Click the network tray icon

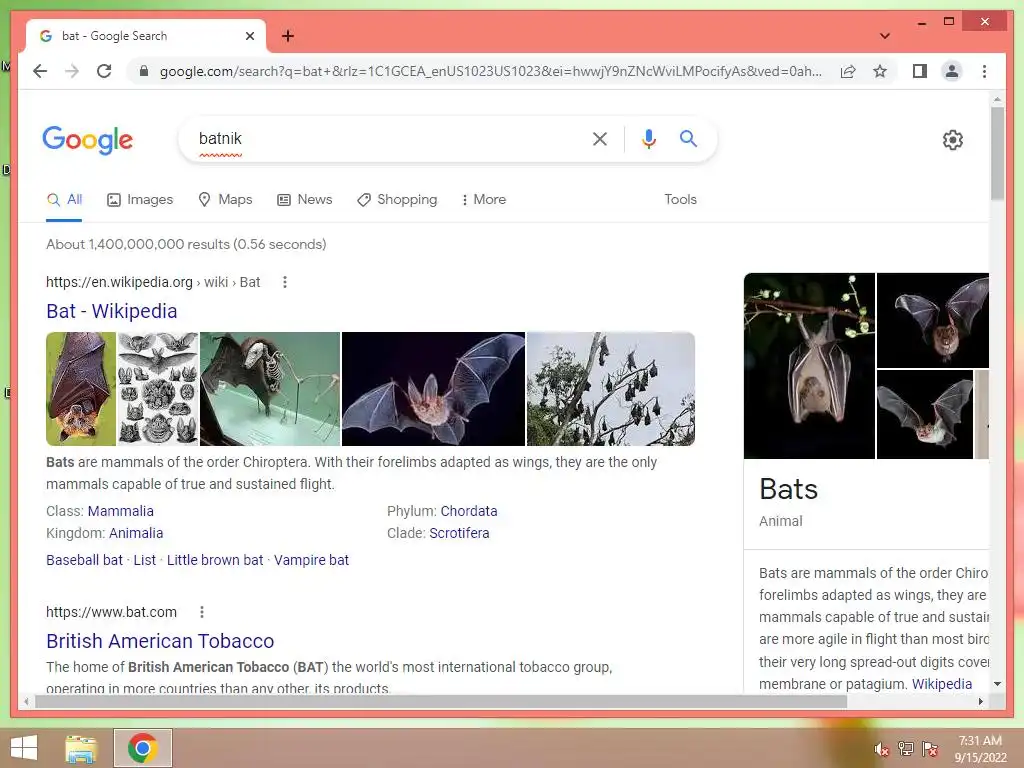pos(906,748)
